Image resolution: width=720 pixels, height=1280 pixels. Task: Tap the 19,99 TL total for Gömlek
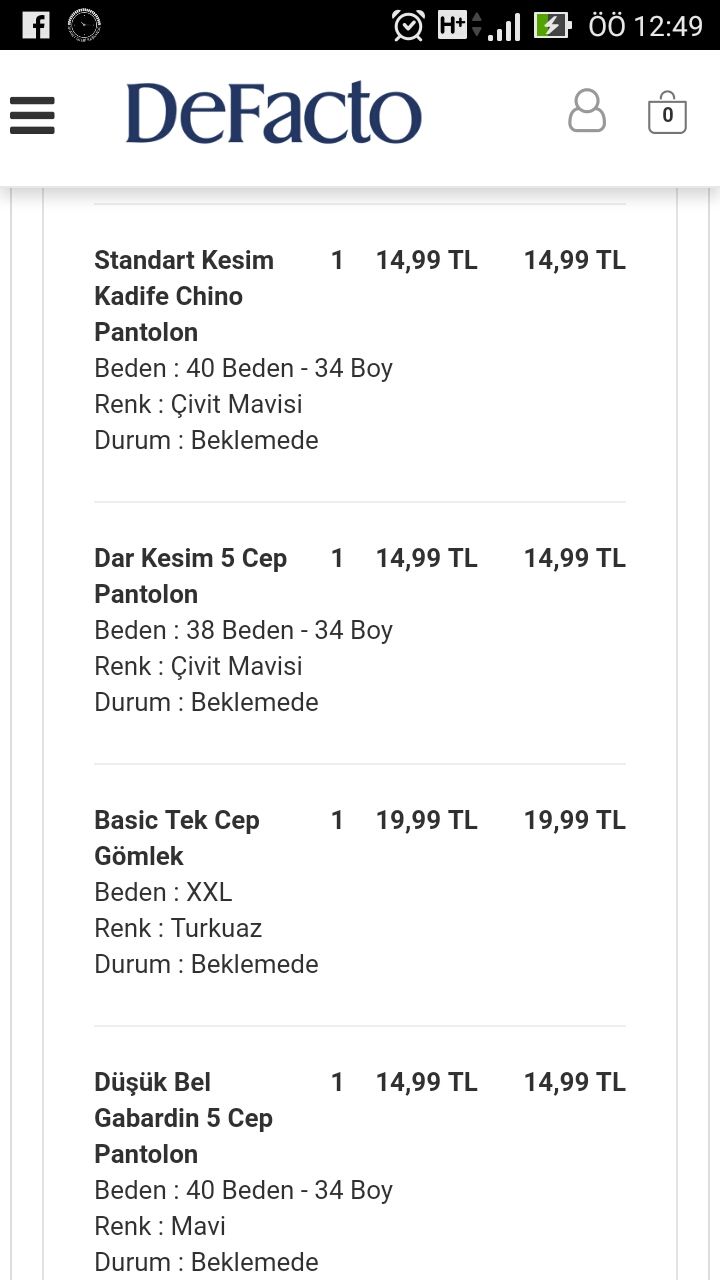click(575, 820)
